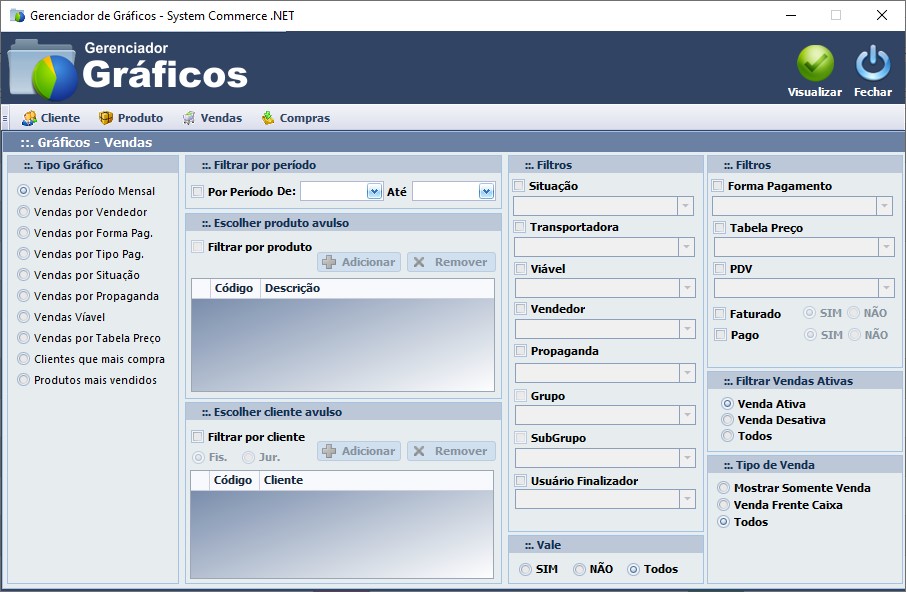Open the Forma Pagamento combo box
This screenshot has height=592, width=906.
click(x=884, y=206)
